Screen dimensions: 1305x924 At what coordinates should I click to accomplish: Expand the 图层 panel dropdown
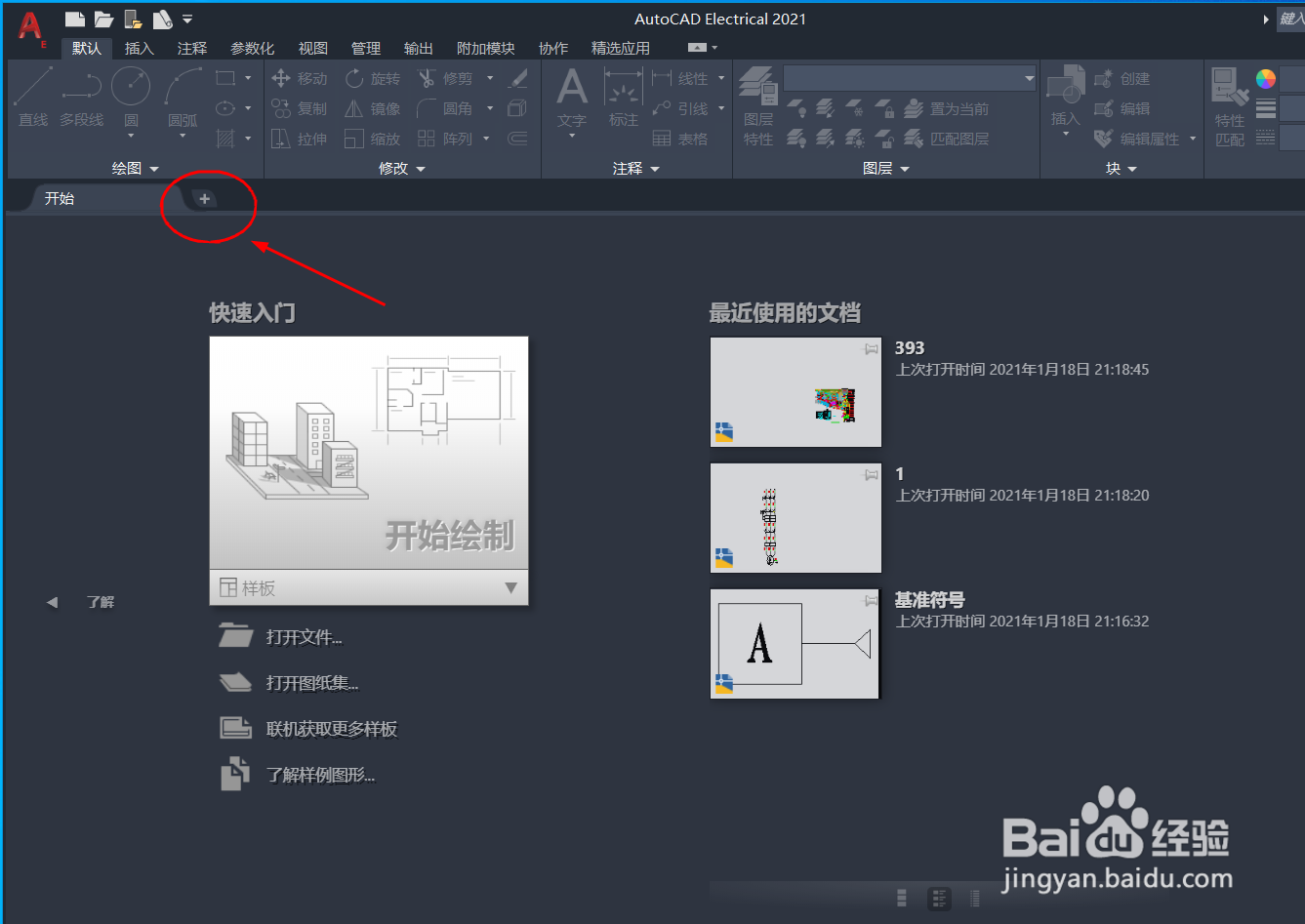pyautogui.click(x=886, y=169)
